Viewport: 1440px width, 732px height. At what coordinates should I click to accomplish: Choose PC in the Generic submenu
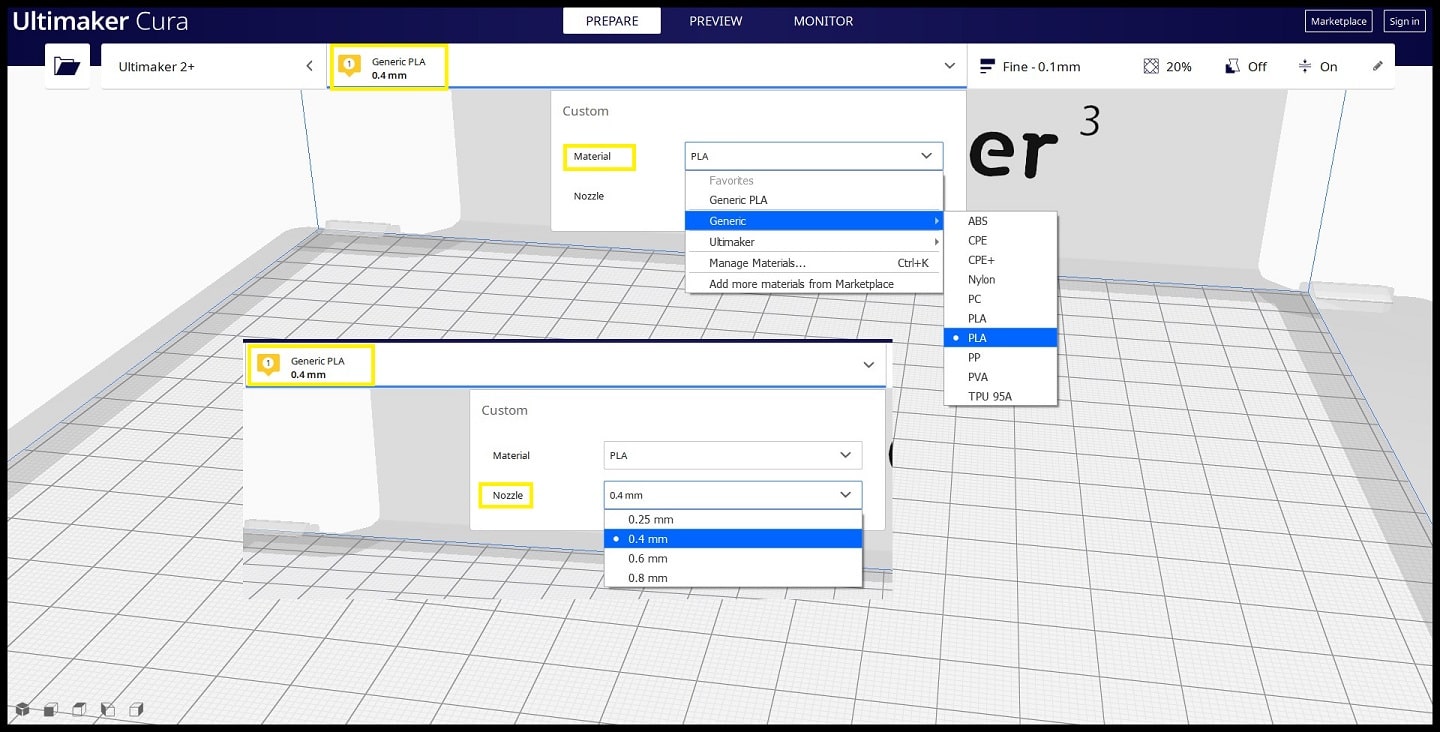1000,299
